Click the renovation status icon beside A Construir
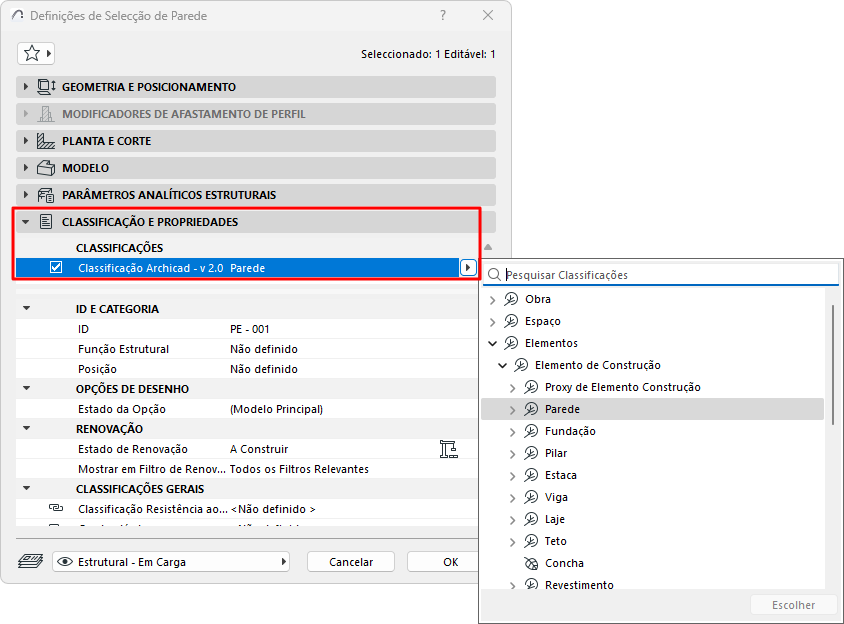 pos(448,449)
